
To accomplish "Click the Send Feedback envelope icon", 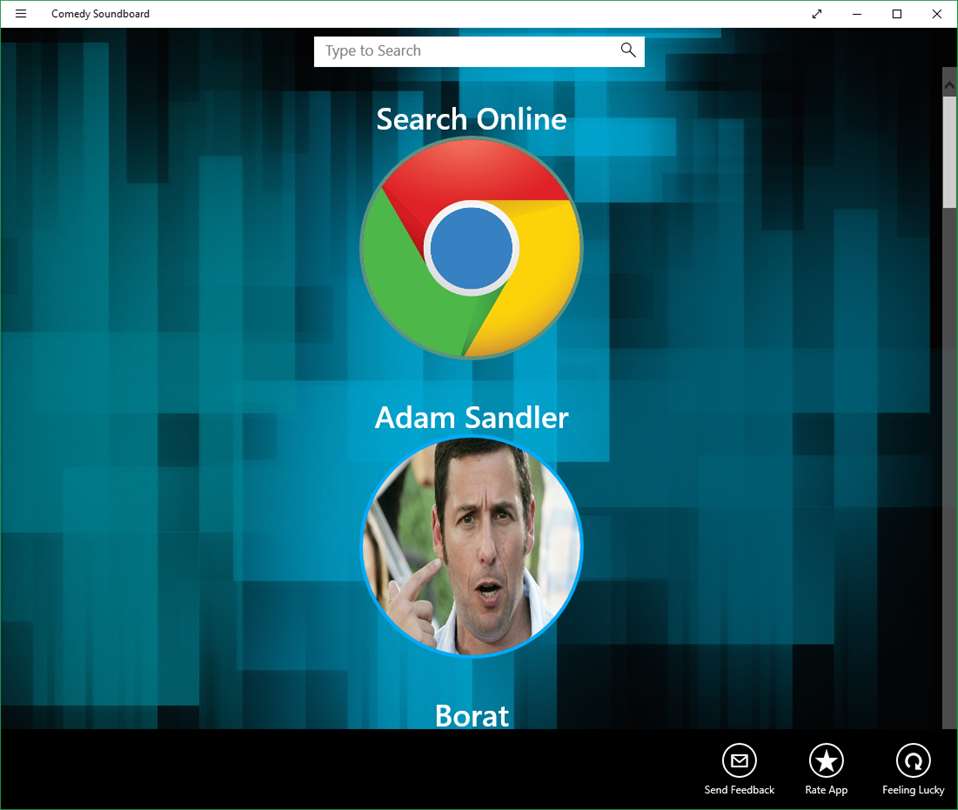I will tap(739, 761).
